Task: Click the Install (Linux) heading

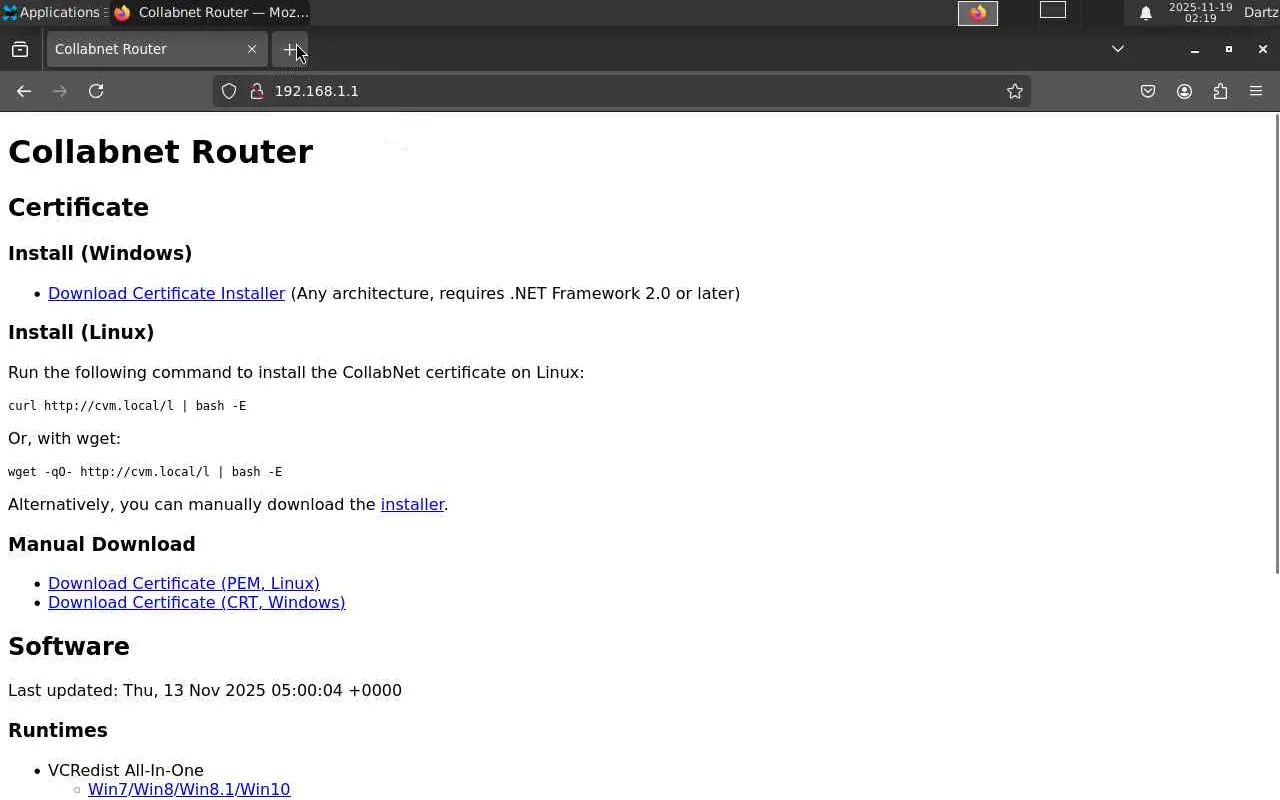Action: (x=81, y=332)
